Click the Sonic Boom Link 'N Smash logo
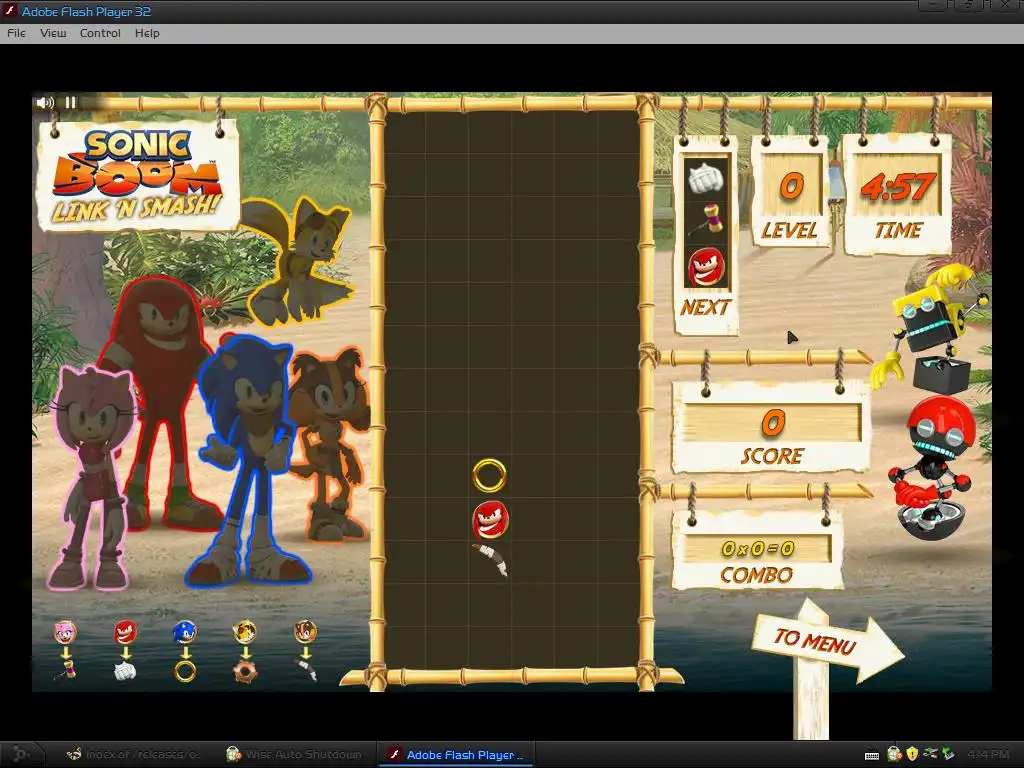The image size is (1024, 768). point(138,176)
